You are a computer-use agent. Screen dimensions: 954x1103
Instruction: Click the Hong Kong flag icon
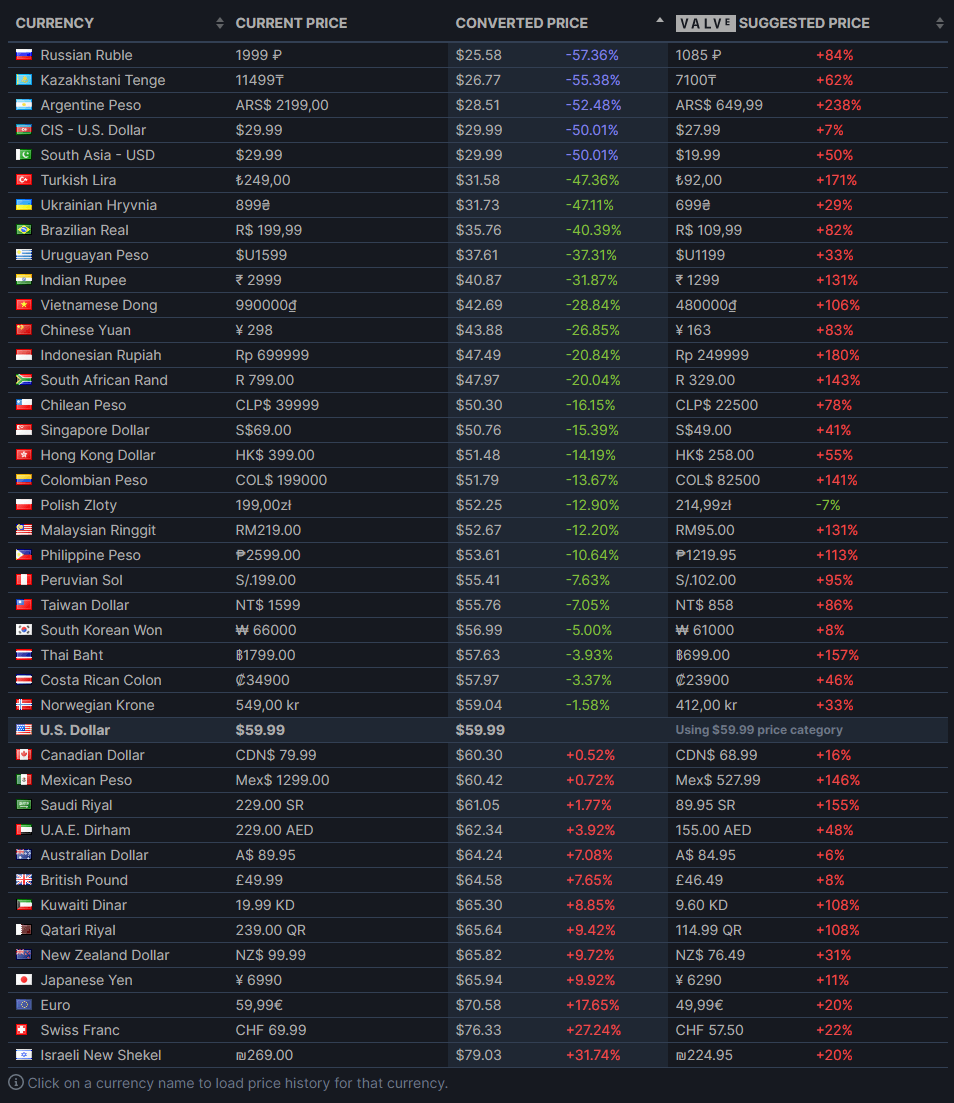(x=24, y=454)
